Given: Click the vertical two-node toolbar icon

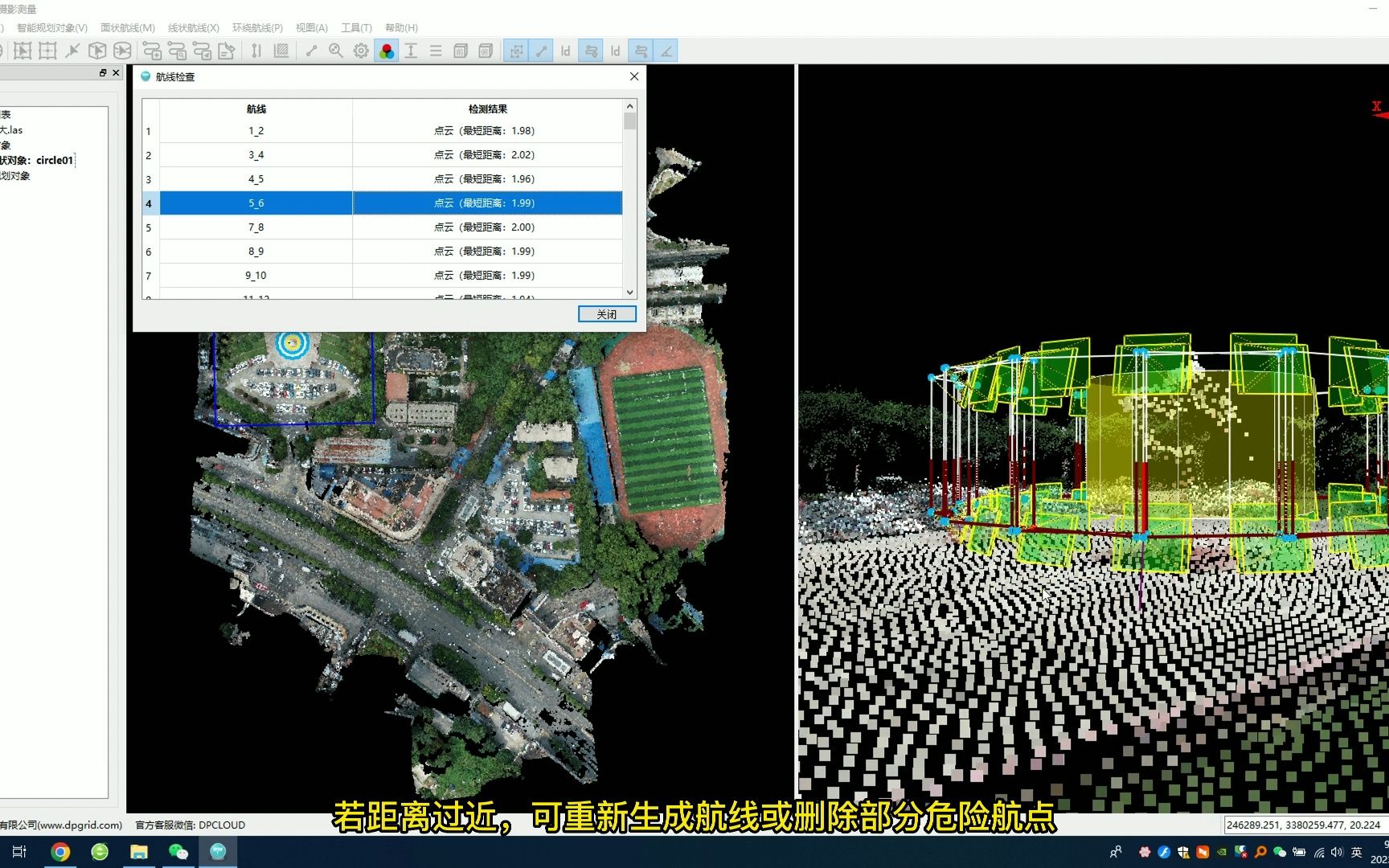Looking at the screenshot, I should point(256,51).
